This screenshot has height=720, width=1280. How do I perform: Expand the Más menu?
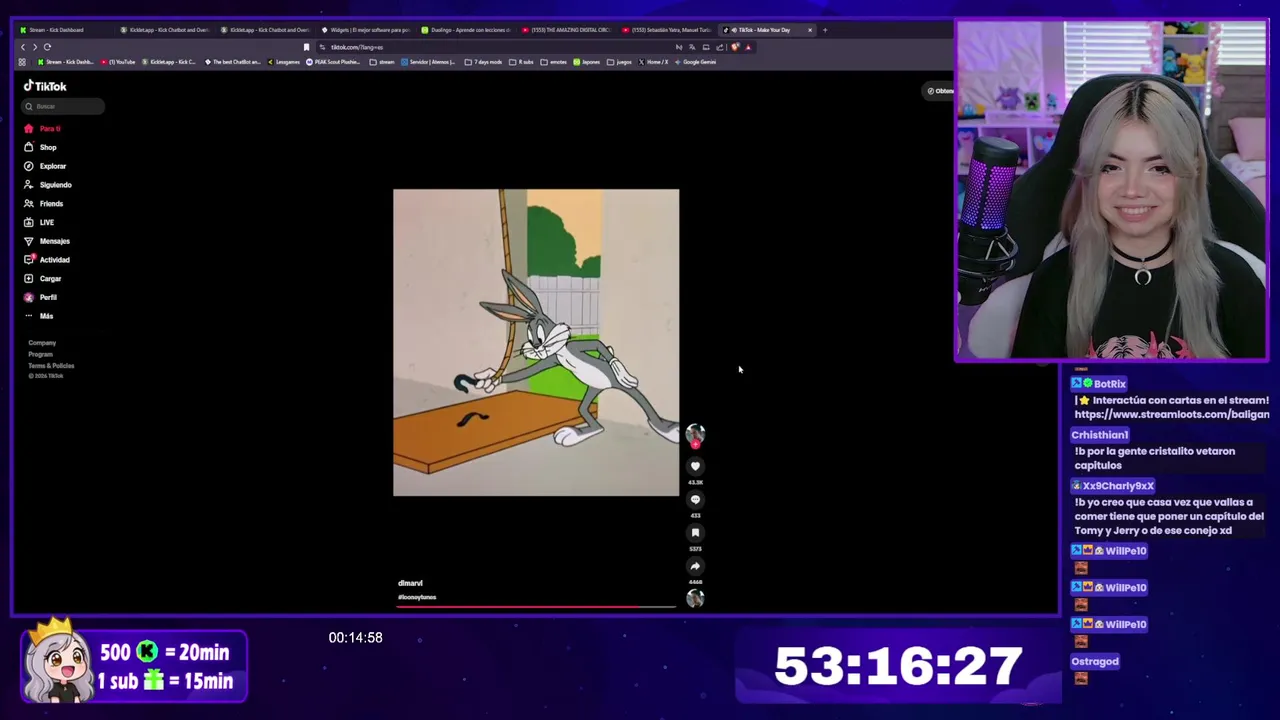click(38, 316)
